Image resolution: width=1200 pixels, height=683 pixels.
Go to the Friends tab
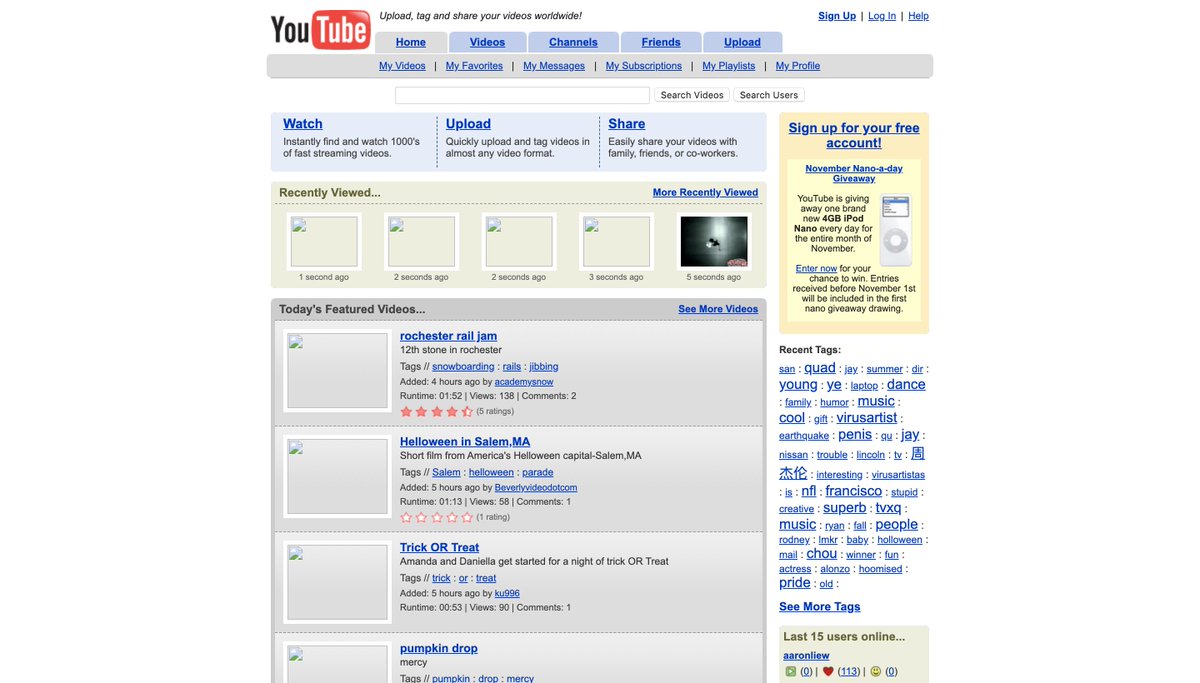[x=661, y=42]
